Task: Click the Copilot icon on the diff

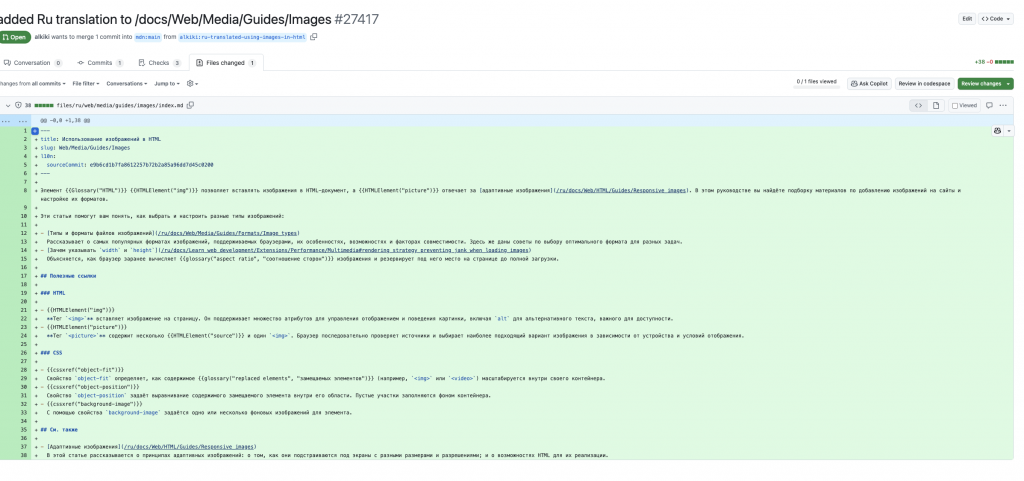Action: click(997, 131)
